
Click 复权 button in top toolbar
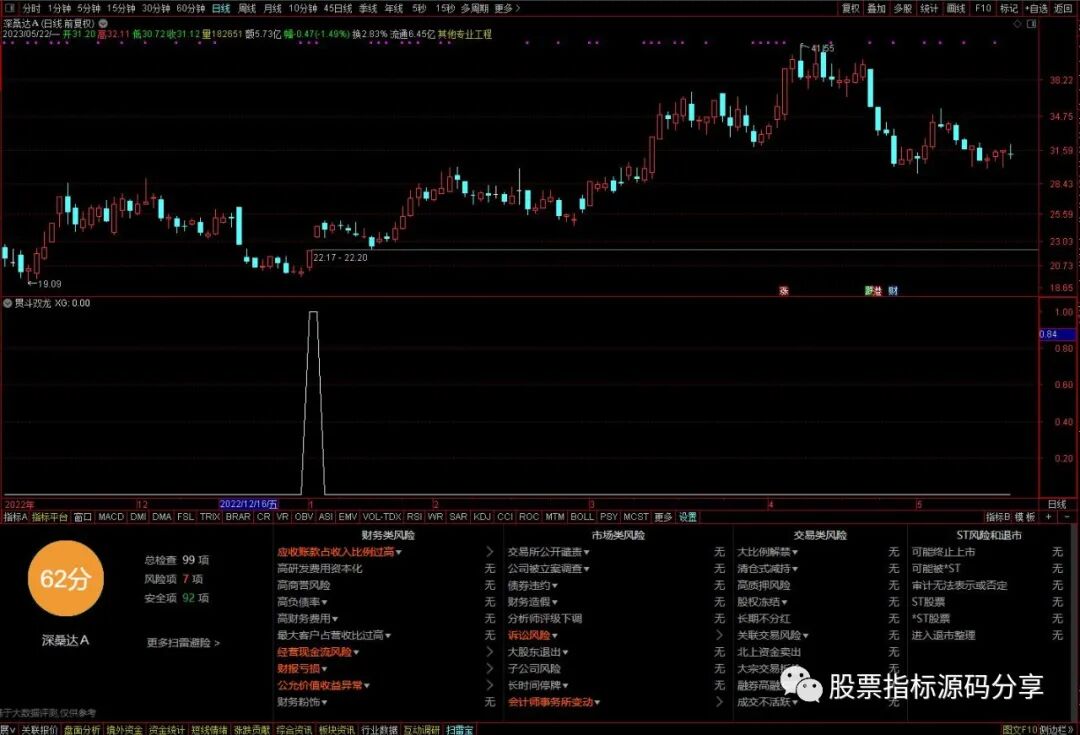tap(851, 8)
